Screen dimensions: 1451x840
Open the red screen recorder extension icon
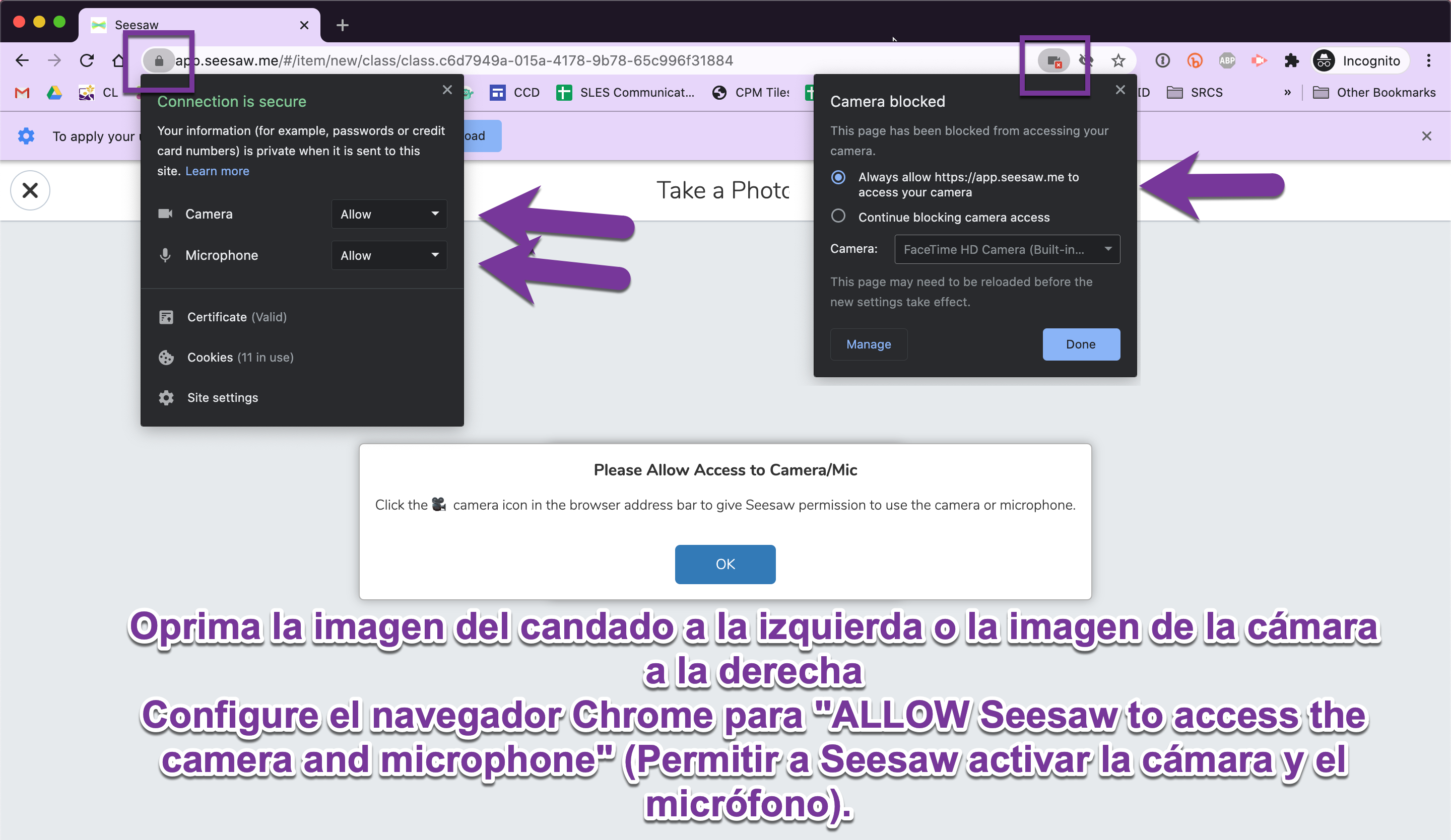[1259, 60]
